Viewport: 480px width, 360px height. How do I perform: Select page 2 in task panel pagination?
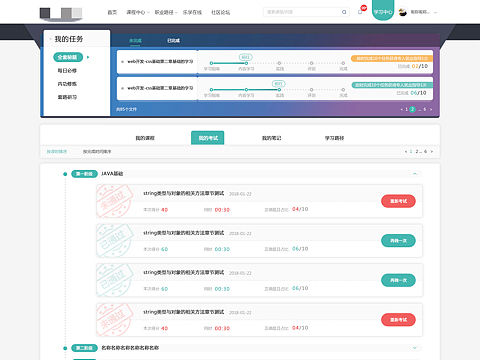pos(412,109)
